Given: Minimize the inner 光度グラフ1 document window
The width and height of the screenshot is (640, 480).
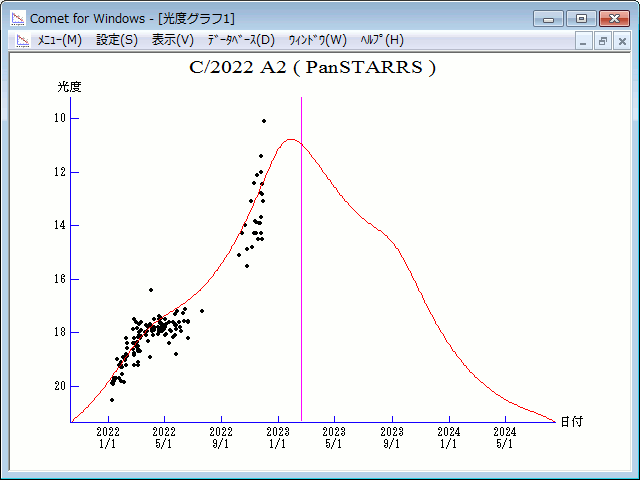Looking at the screenshot, I should point(584,41).
